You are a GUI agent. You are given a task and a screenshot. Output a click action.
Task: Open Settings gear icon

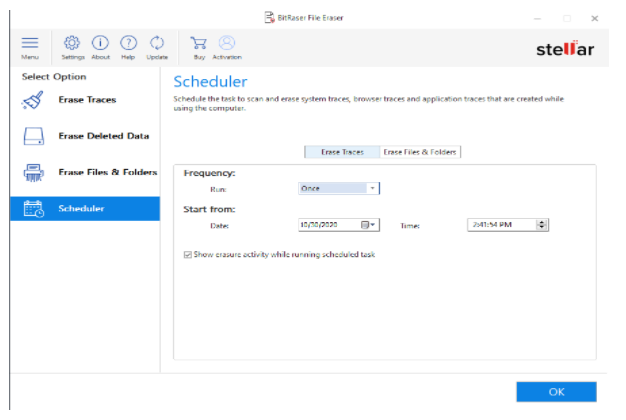point(72,43)
